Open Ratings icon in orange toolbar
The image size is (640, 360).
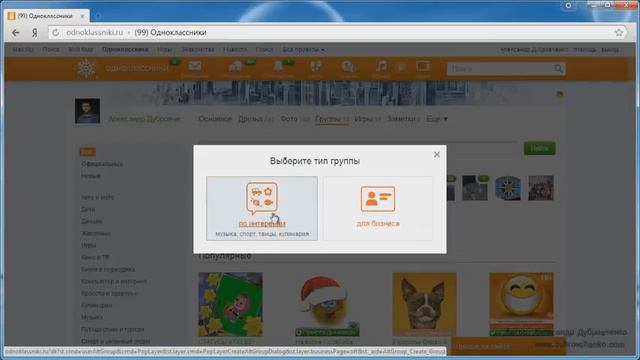coord(349,68)
